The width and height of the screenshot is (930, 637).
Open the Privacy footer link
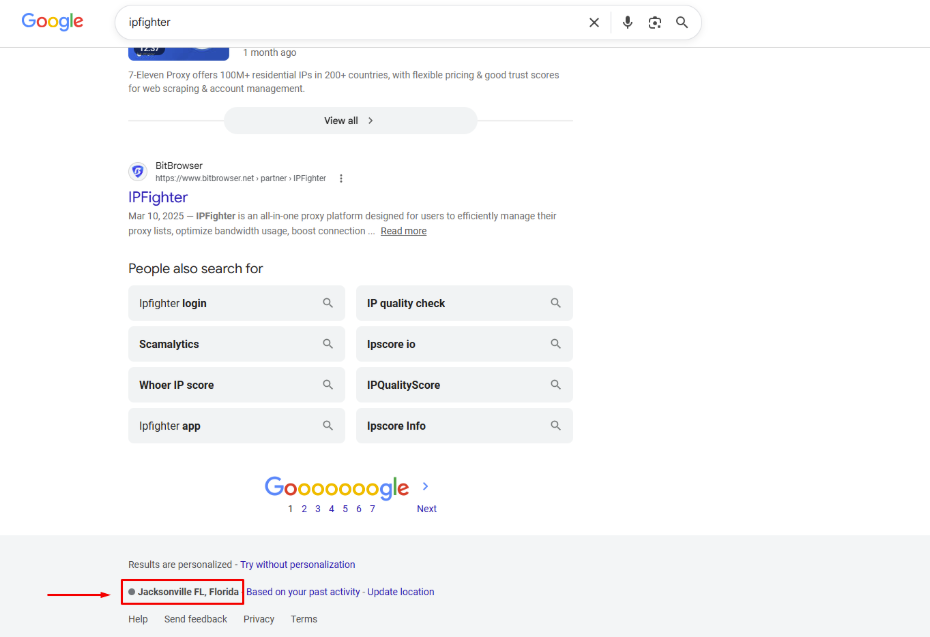259,619
